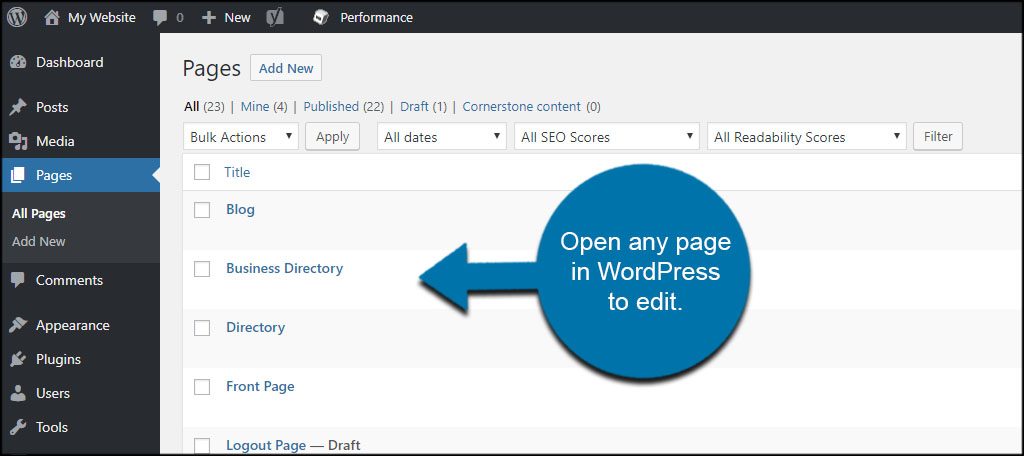Open the Yoast SEO toolbar icon
Image resolution: width=1024 pixels, height=456 pixels.
[x=275, y=18]
